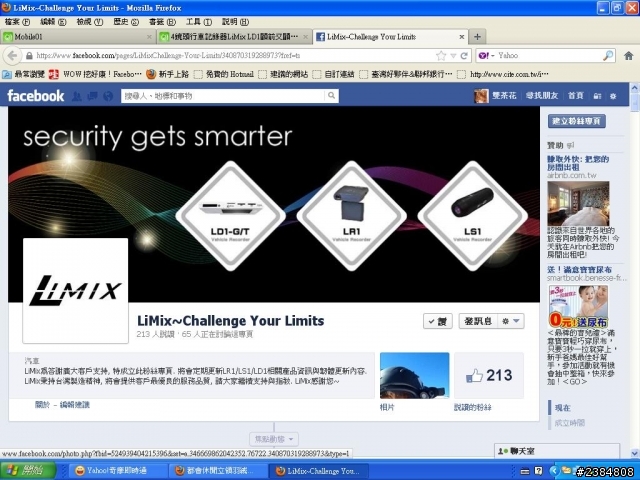Open the 檢視 (View) menu
The width and height of the screenshot is (640, 480).
(90, 22)
